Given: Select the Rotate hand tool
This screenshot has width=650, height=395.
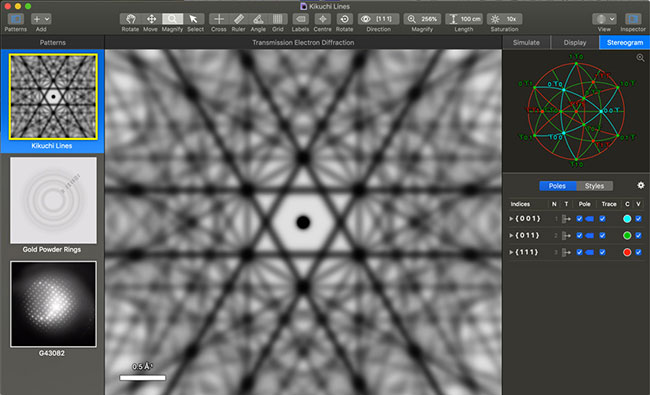Looking at the screenshot, I should pos(130,19).
